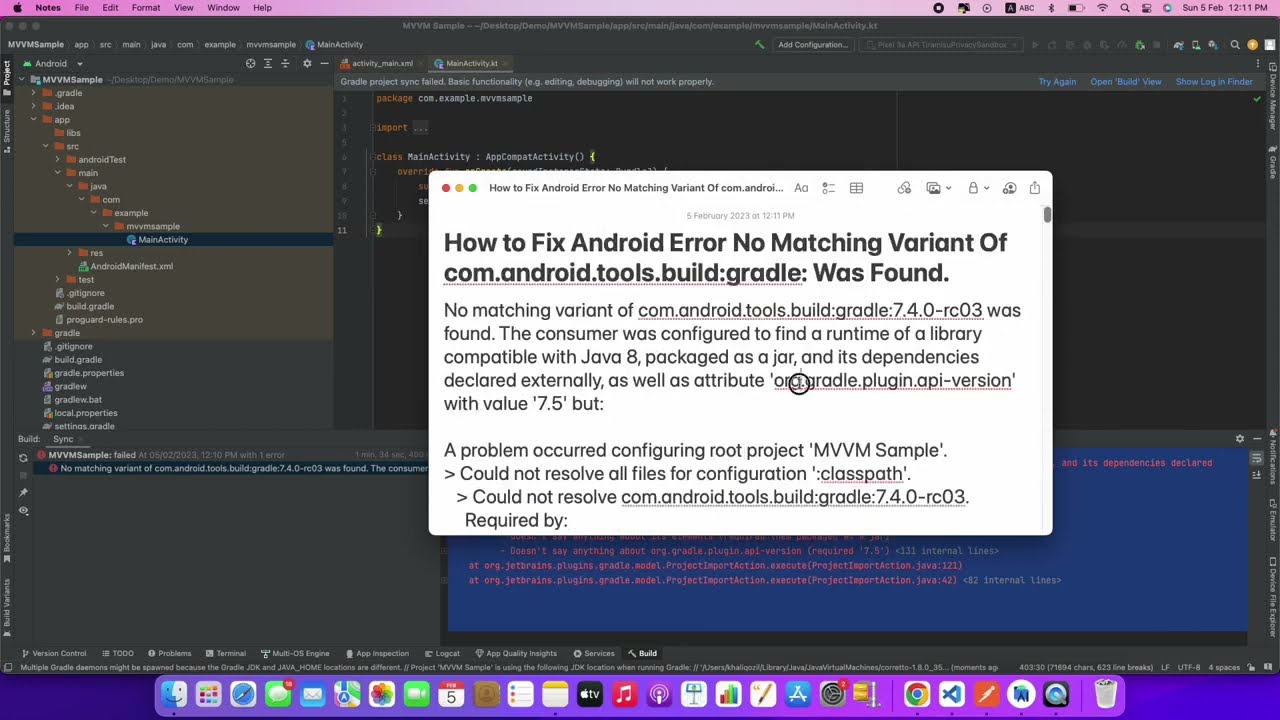The width and height of the screenshot is (1280, 720).
Task: Expand the res folder
Action: point(69,253)
